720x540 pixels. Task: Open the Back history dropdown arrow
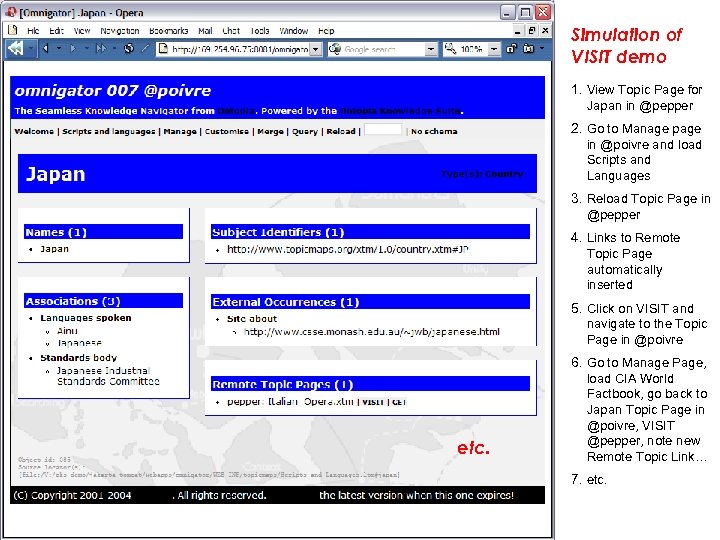(59, 48)
